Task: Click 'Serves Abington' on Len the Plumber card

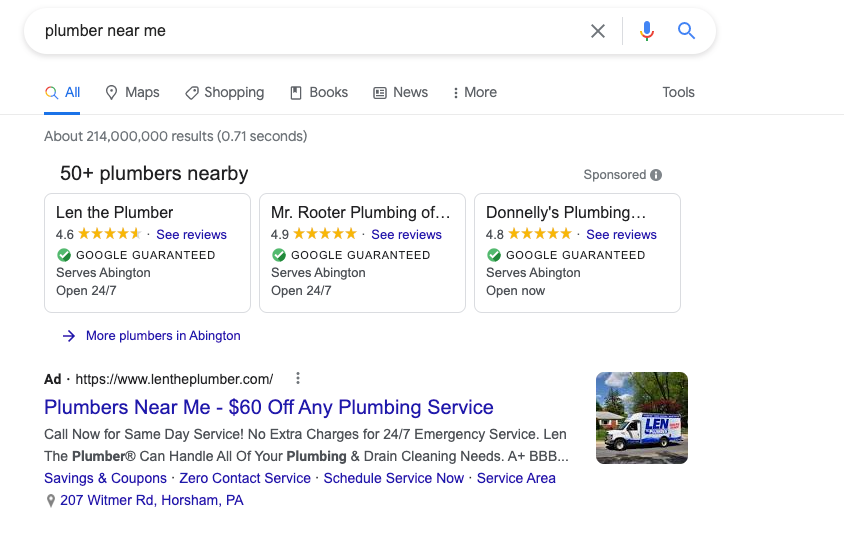Action: pyautogui.click(x=103, y=273)
